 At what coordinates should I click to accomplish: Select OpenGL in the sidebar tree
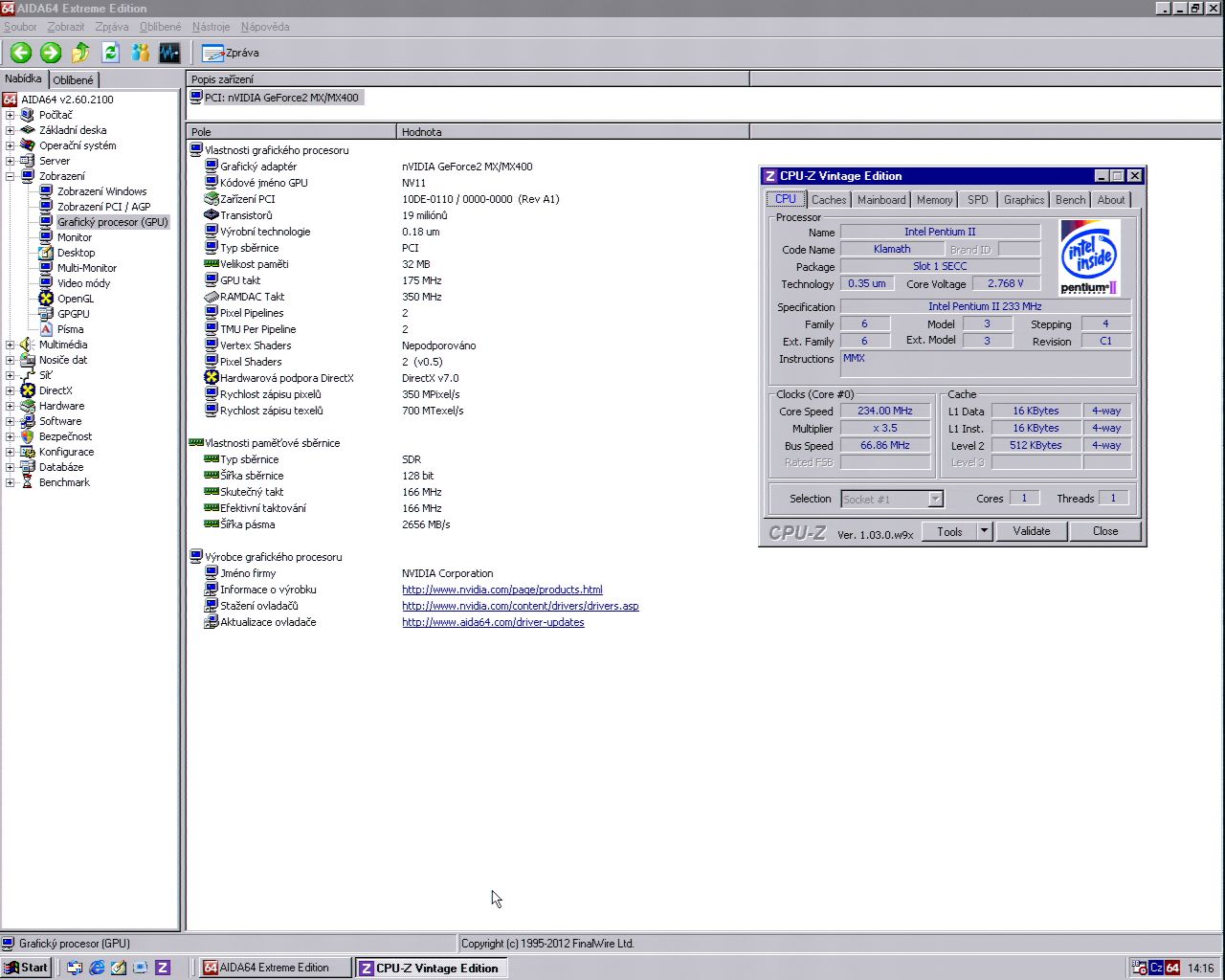pos(76,299)
